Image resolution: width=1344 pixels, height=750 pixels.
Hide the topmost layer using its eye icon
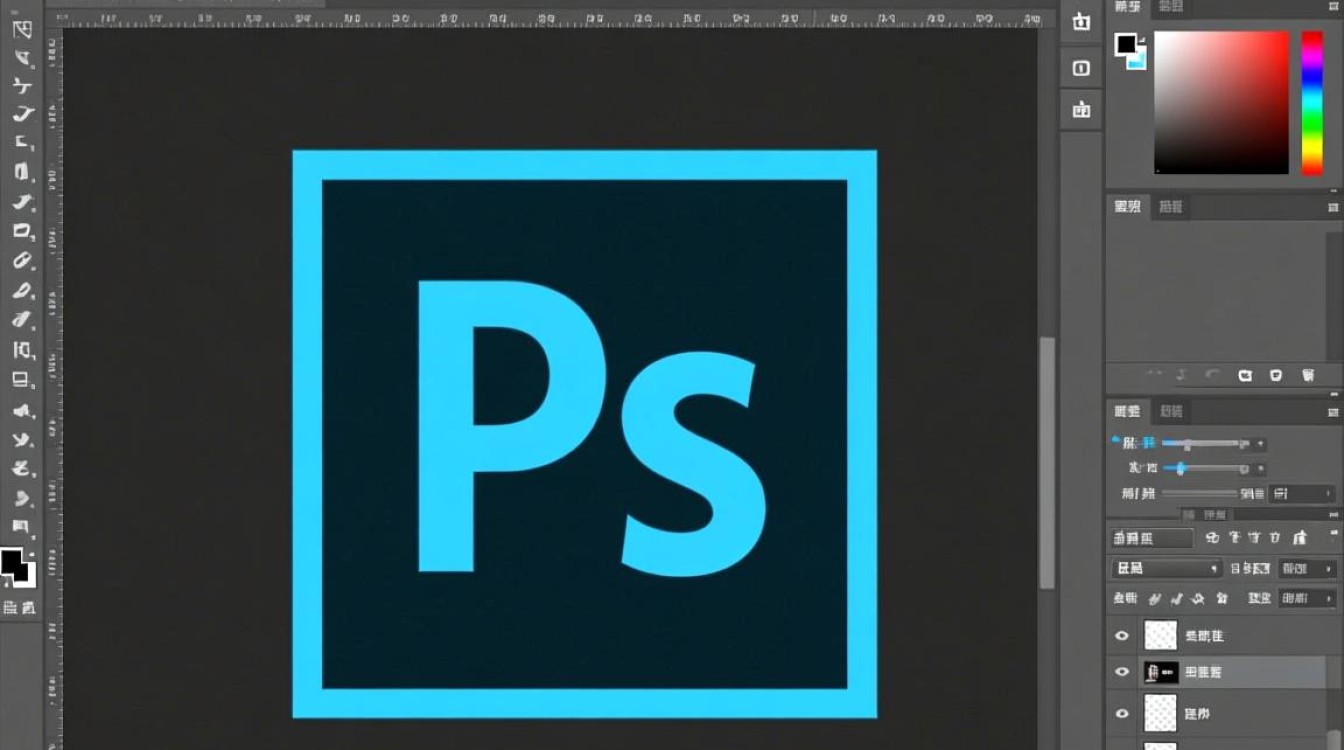(1122, 635)
